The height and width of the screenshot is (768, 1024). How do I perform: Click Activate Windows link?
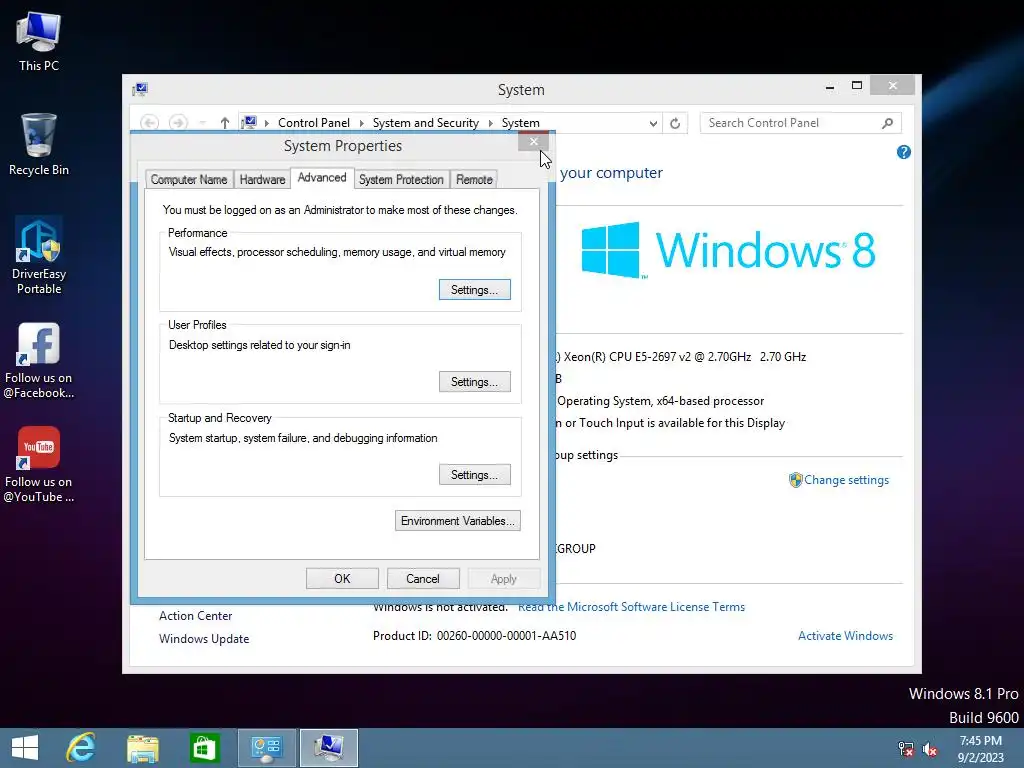(x=845, y=635)
